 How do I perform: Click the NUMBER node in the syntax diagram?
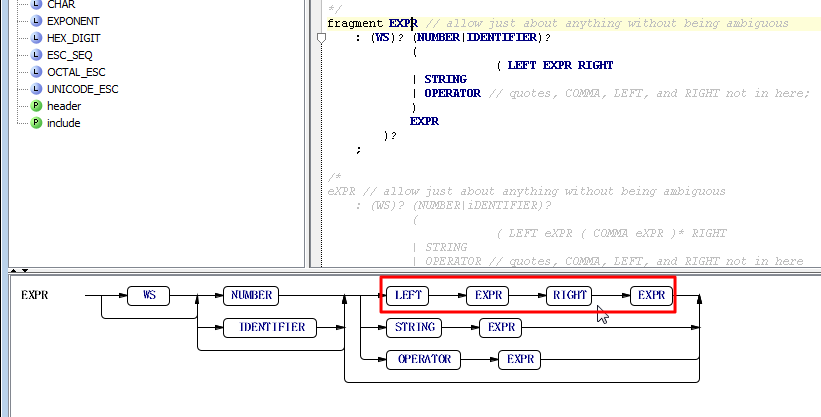click(x=251, y=295)
